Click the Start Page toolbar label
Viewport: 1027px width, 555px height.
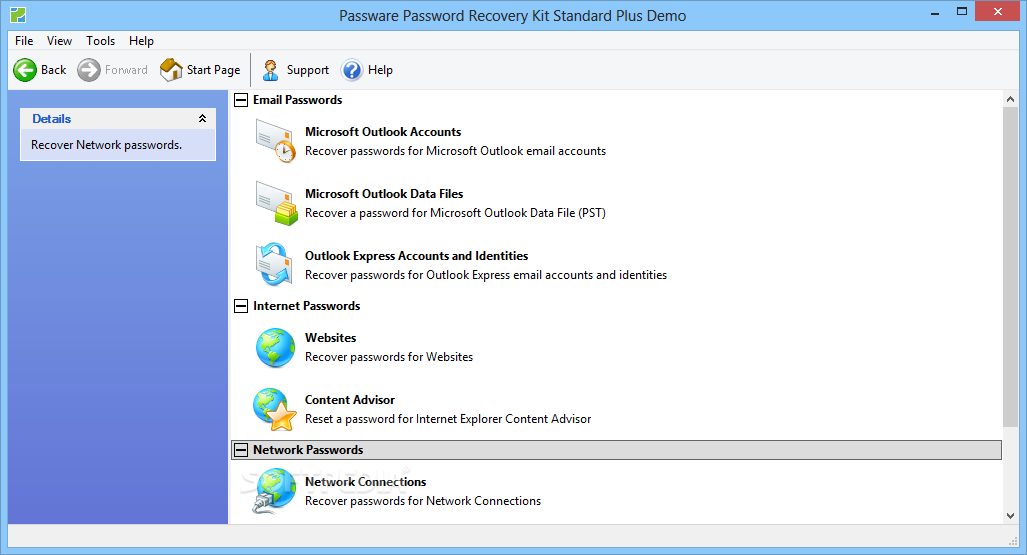[214, 70]
